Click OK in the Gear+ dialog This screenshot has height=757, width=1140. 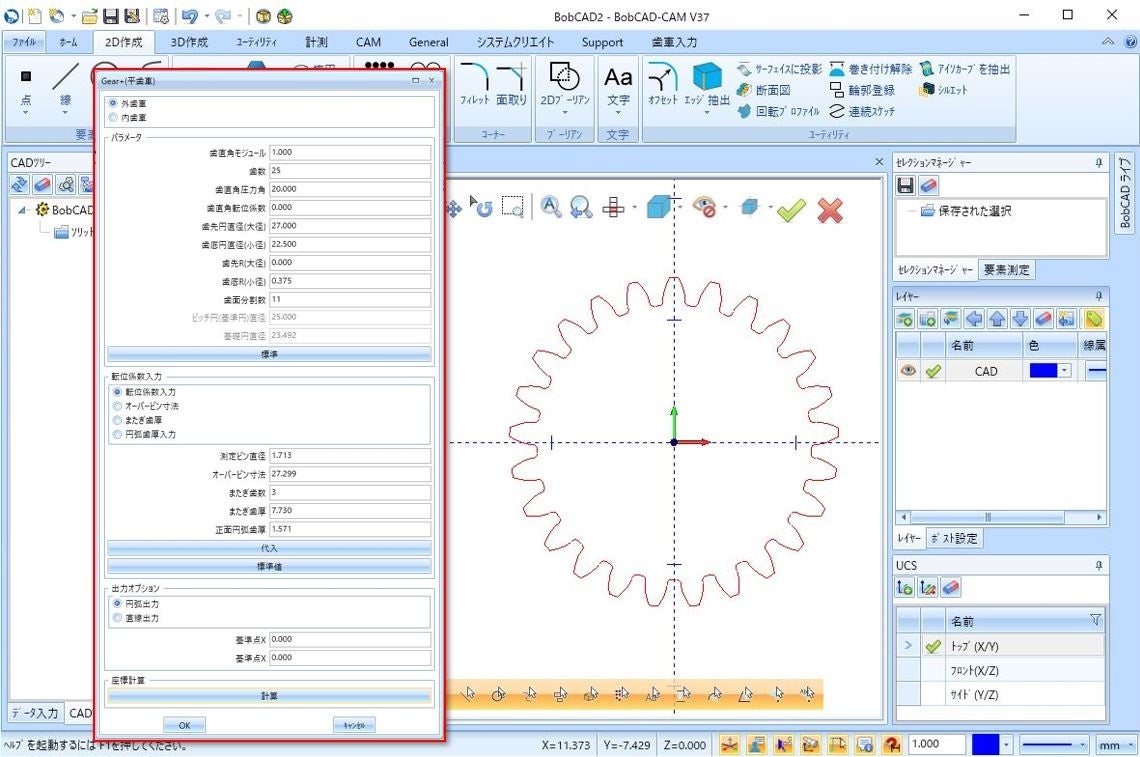tap(184, 725)
